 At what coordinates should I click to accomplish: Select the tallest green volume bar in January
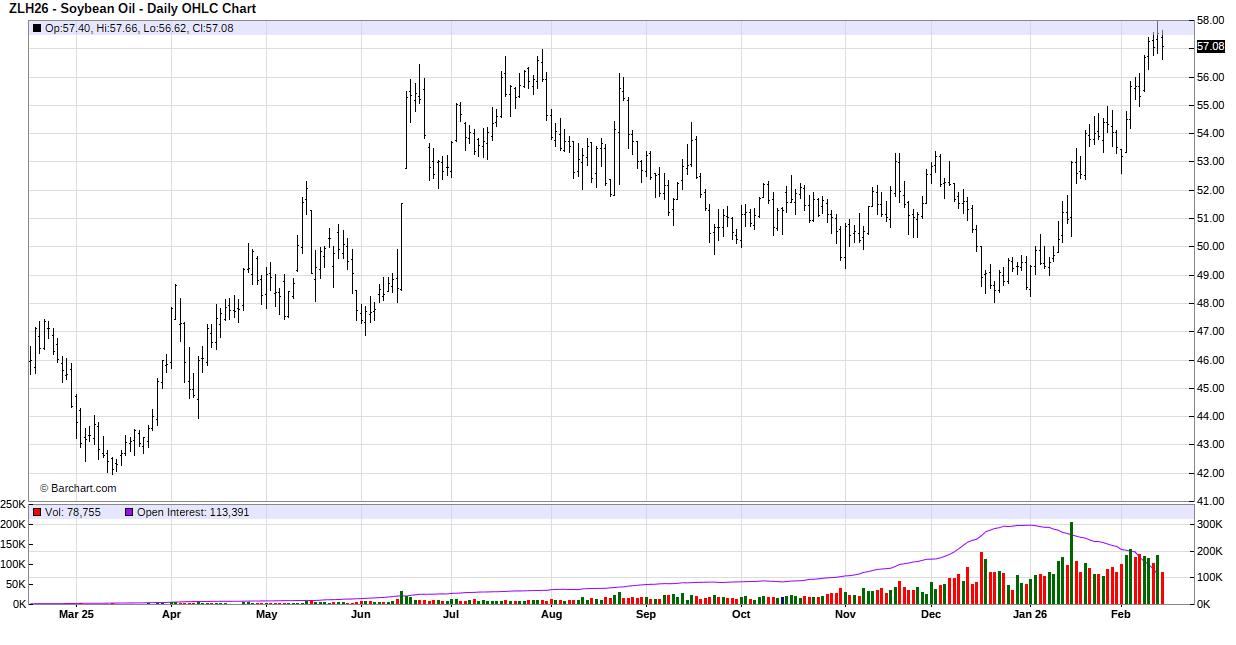(1071, 562)
